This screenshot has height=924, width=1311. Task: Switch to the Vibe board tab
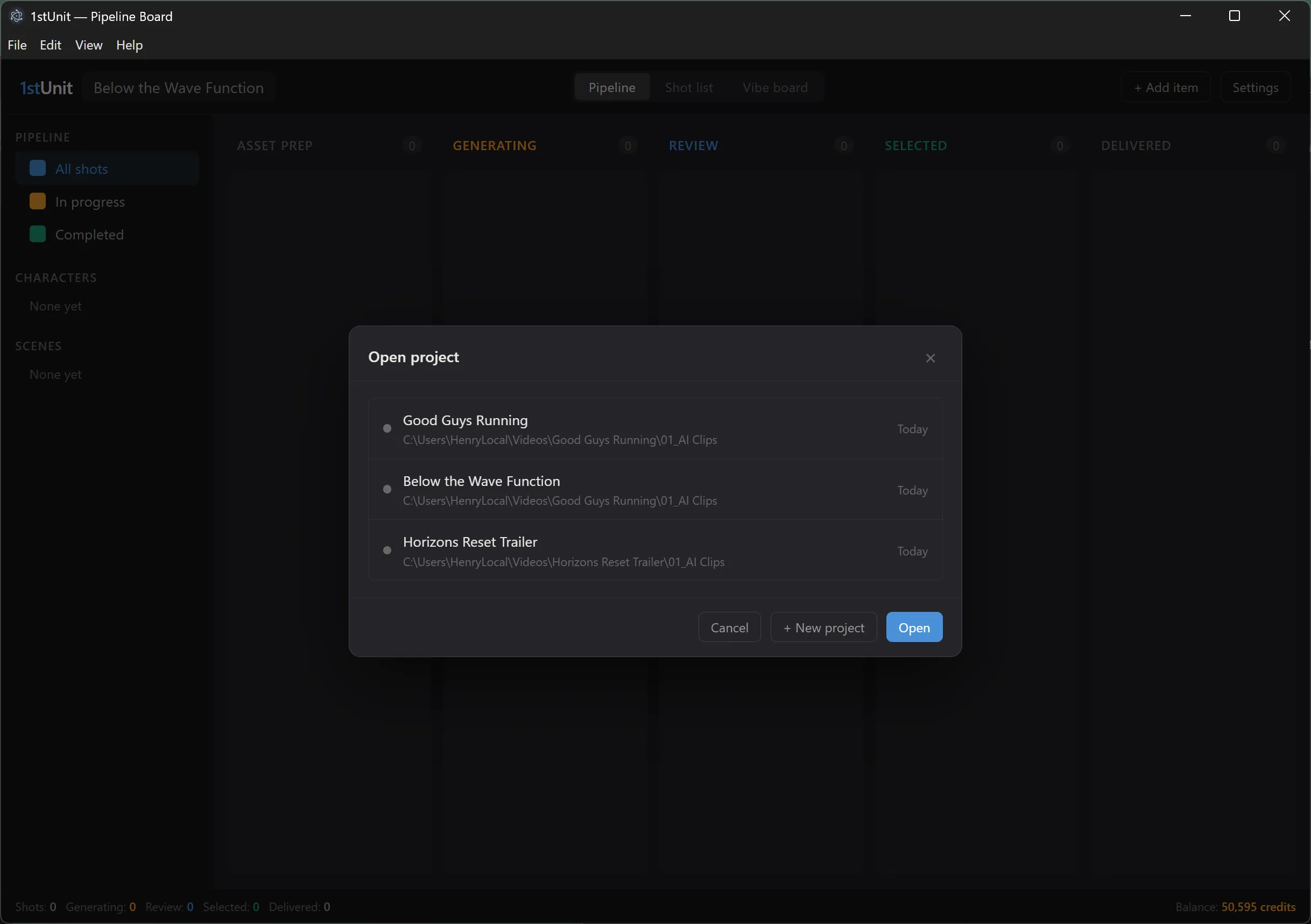click(x=775, y=87)
